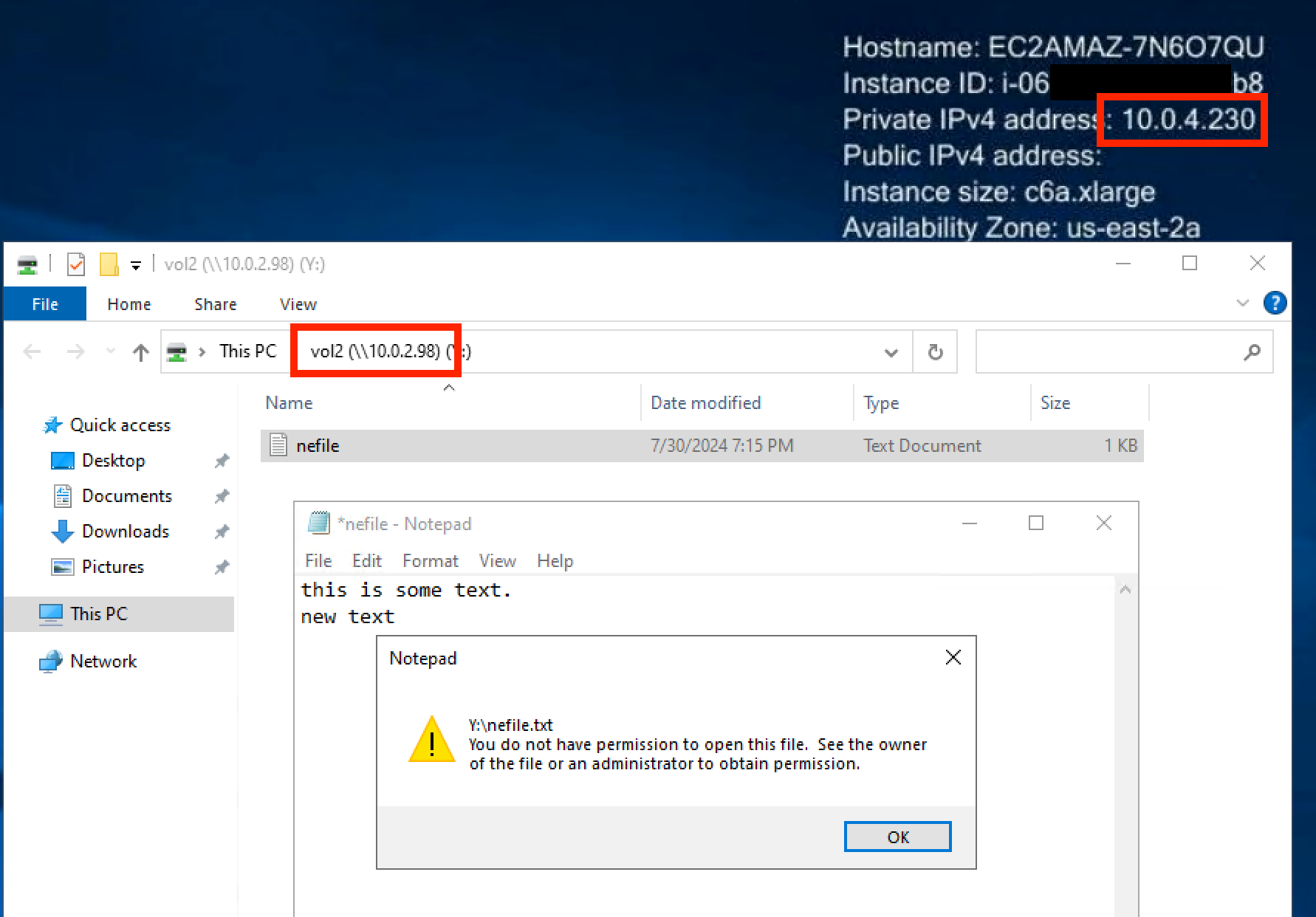1316x917 pixels.
Task: Select This PC in the breadcrumb path
Action: [x=247, y=351]
